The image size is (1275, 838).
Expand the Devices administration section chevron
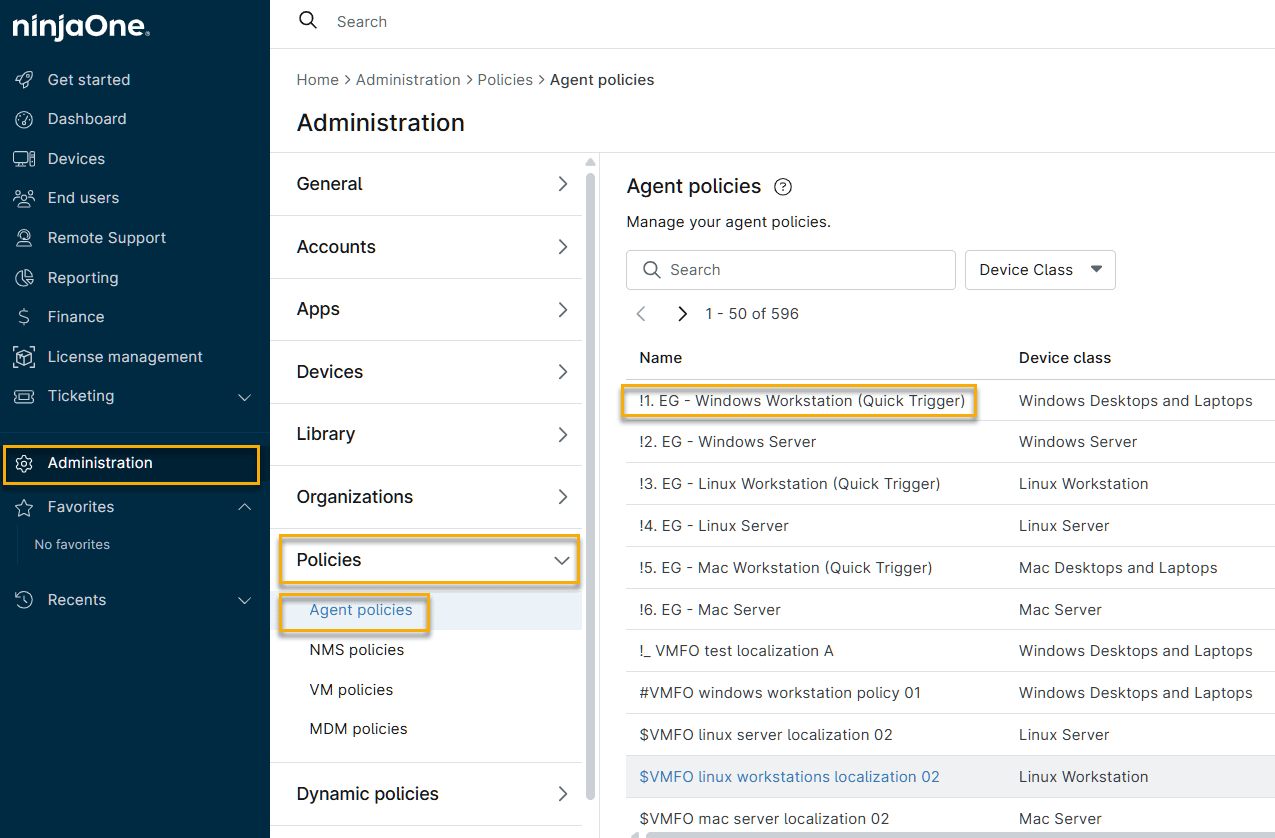(x=562, y=372)
